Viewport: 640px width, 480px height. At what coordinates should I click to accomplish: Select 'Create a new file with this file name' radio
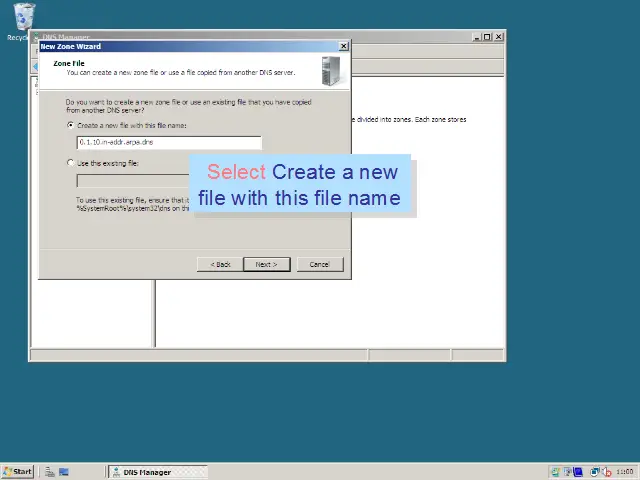[71, 125]
